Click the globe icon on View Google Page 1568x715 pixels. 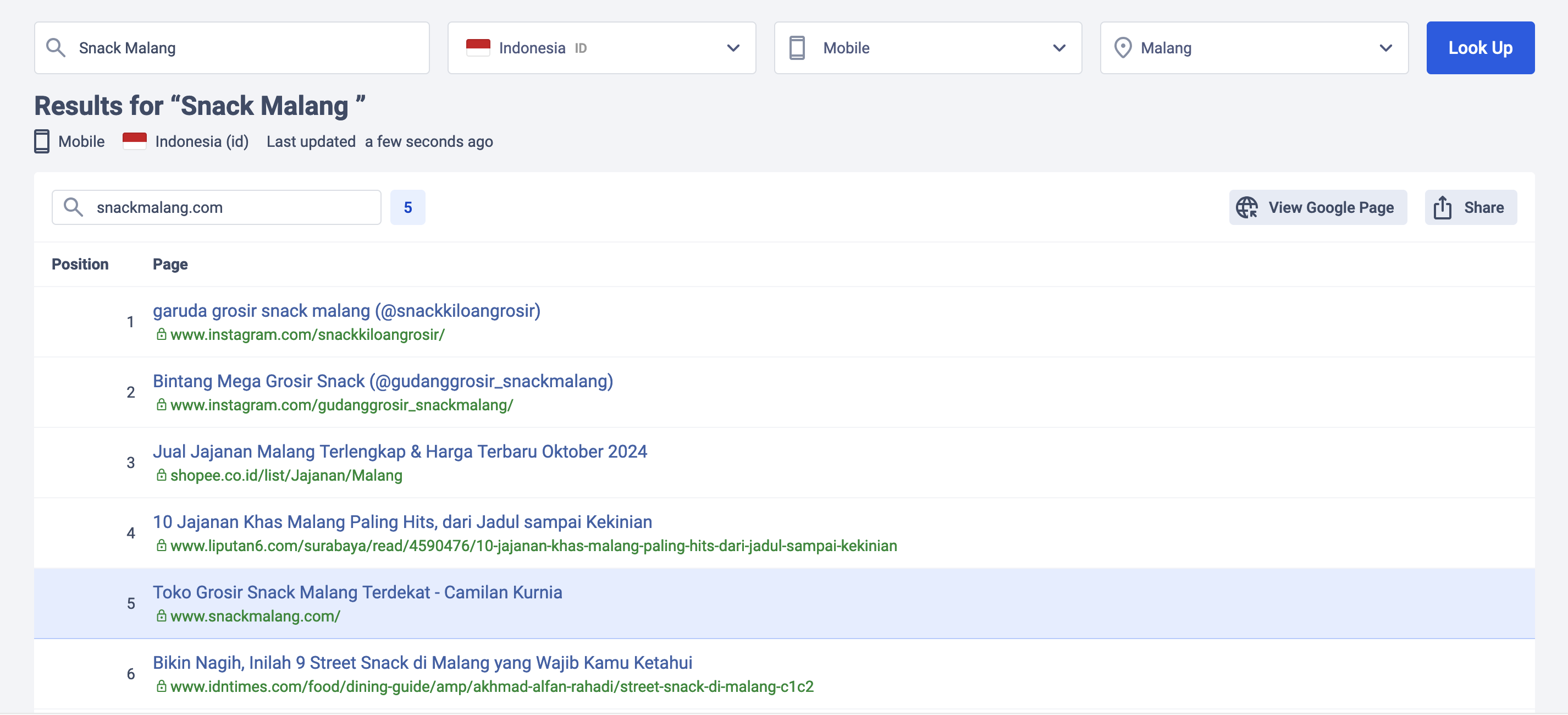coord(1246,208)
